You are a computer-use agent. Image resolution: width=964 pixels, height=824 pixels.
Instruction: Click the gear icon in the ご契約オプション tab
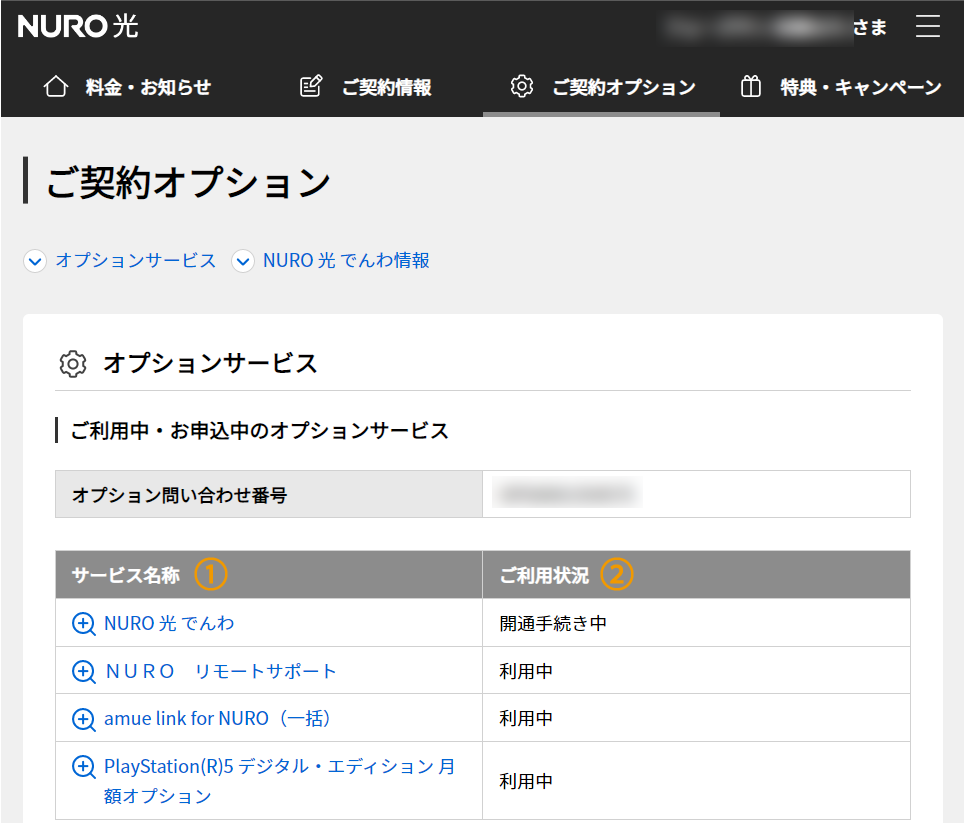coord(522,87)
